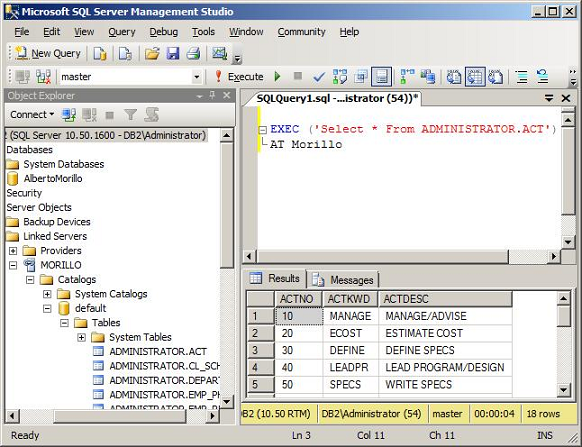Open Query Options from the toolbar
This screenshot has width=582, height=447.
[360, 77]
